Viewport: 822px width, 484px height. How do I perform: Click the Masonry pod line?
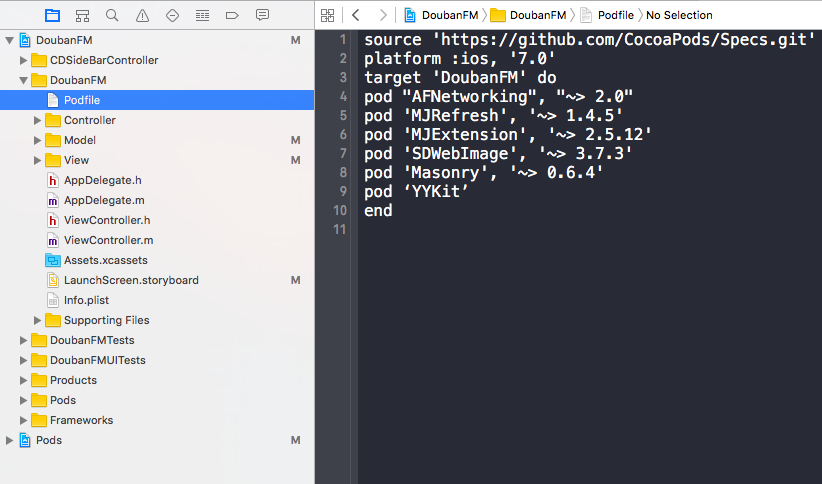click(x=484, y=173)
